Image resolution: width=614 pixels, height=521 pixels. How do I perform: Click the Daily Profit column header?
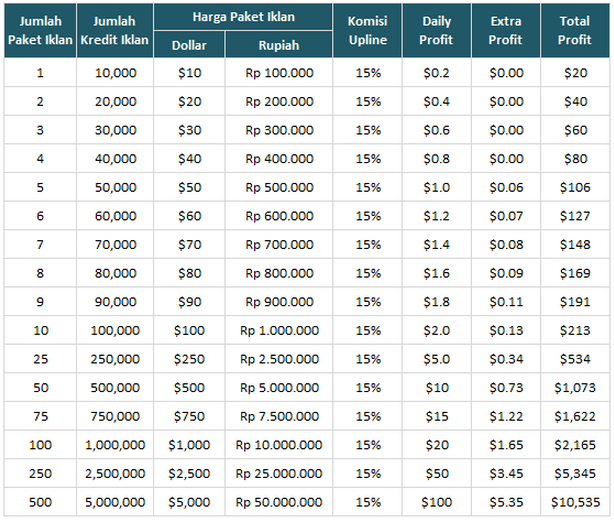437,31
